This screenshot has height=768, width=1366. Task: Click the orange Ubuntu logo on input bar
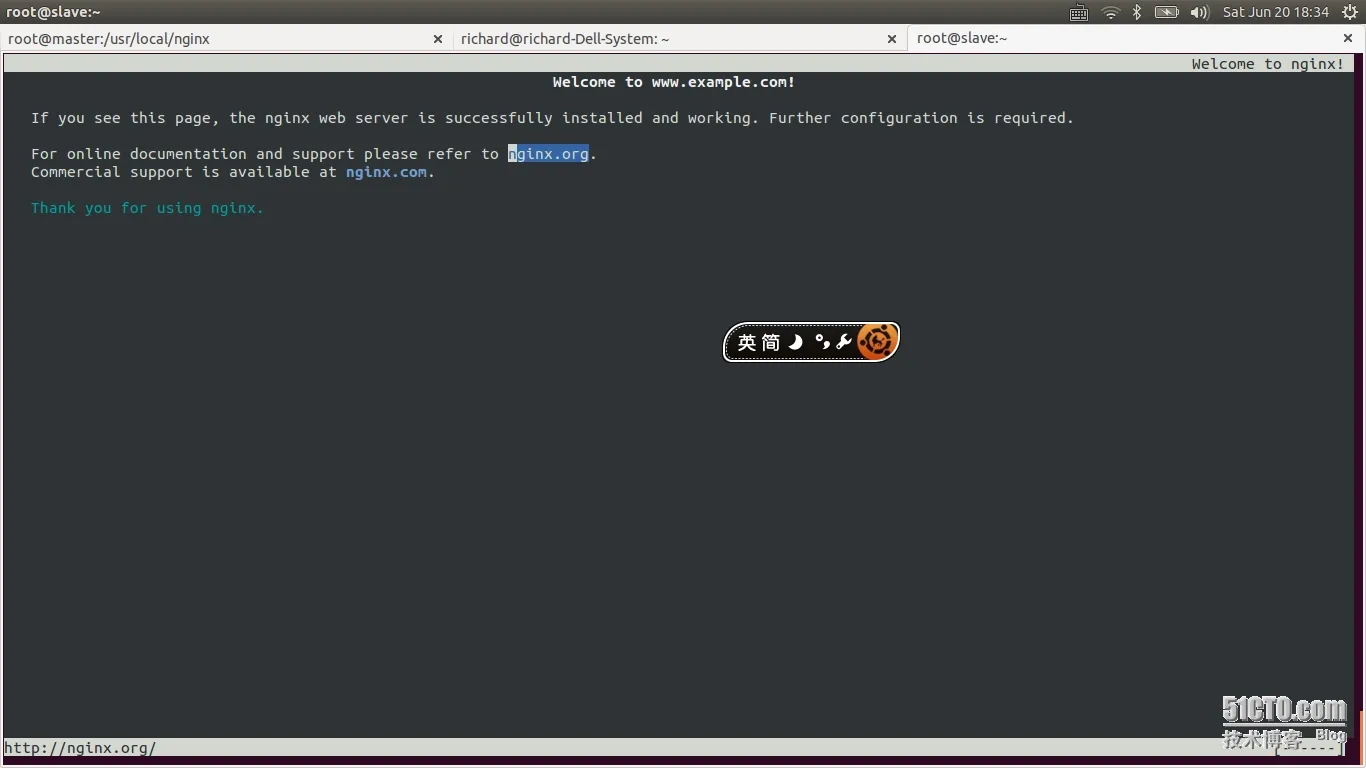[x=877, y=342]
